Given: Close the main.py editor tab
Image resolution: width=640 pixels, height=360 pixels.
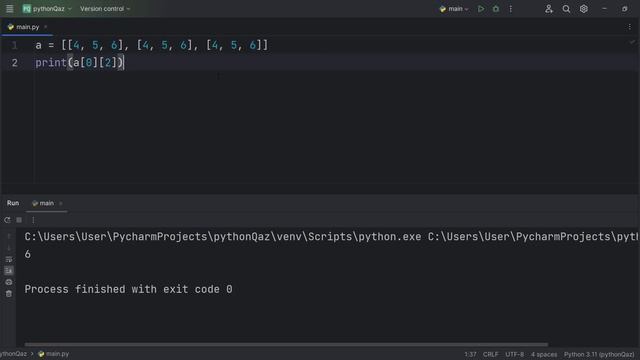Looking at the screenshot, I should [x=45, y=27].
